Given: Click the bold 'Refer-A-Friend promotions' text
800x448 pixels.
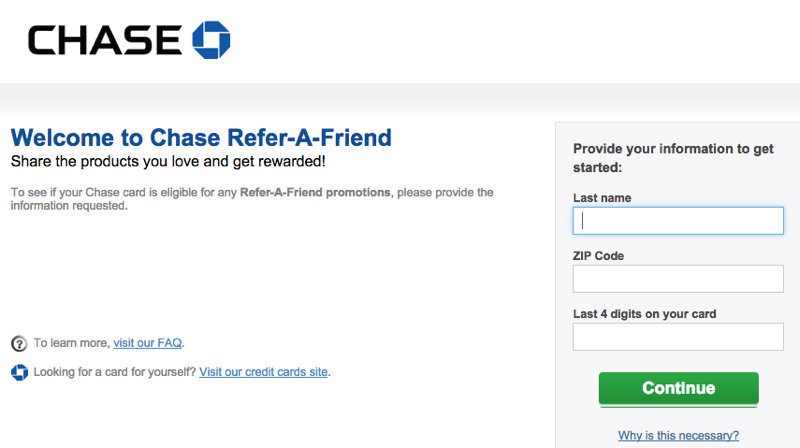Looking at the screenshot, I should coord(315,192).
